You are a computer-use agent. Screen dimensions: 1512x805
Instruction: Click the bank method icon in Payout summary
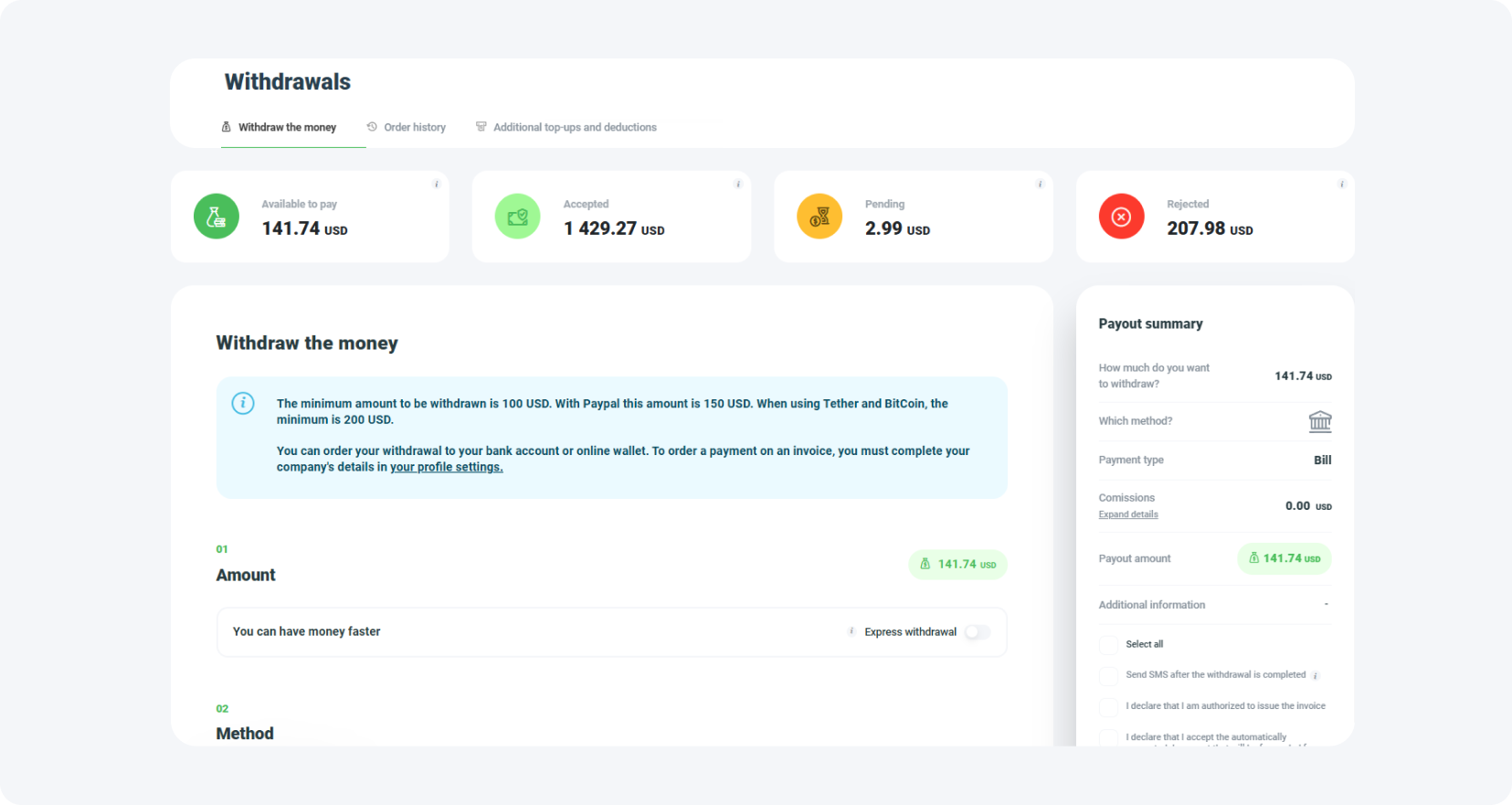pos(1319,421)
